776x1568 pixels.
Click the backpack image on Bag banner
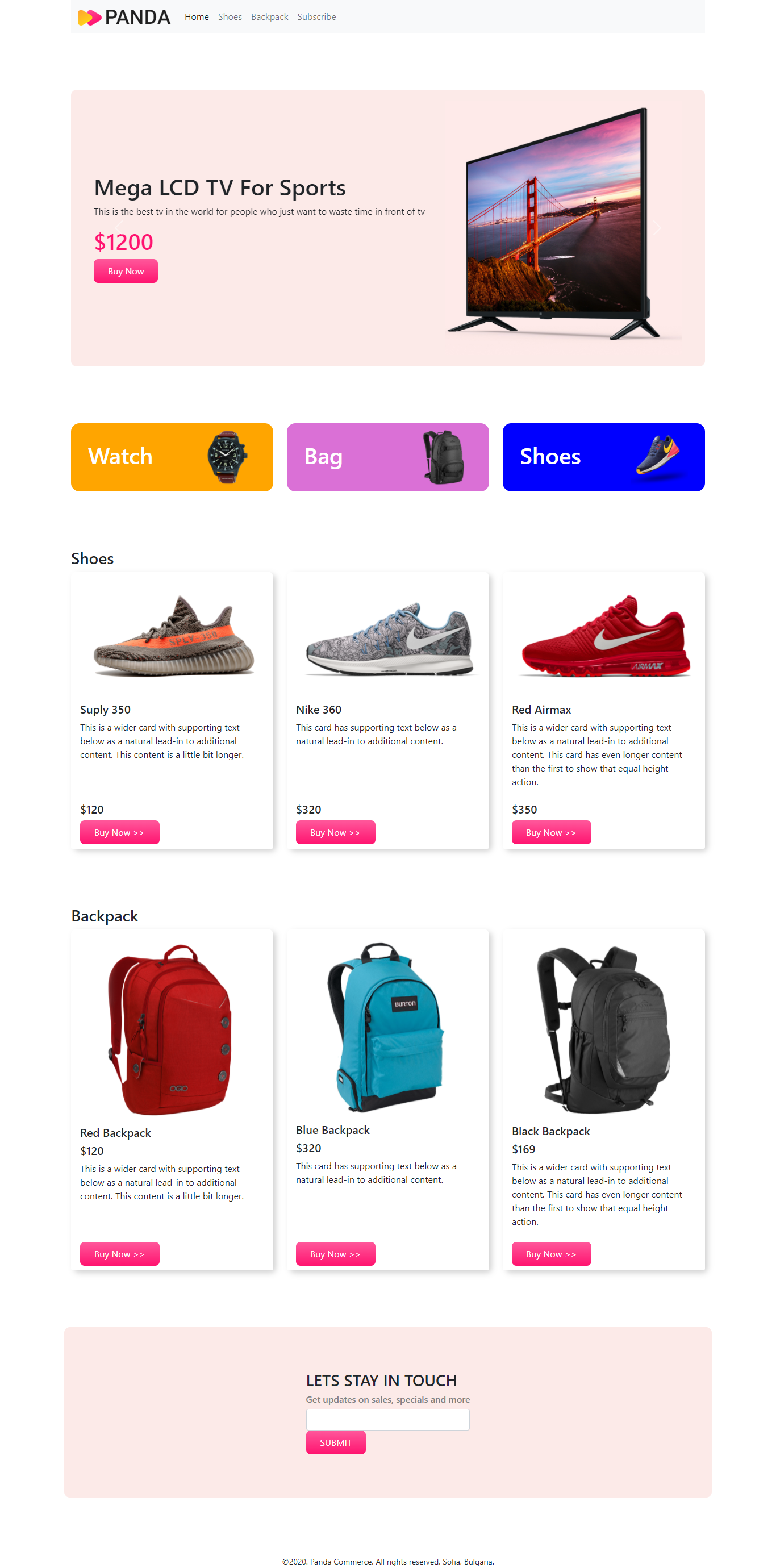pyautogui.click(x=444, y=457)
